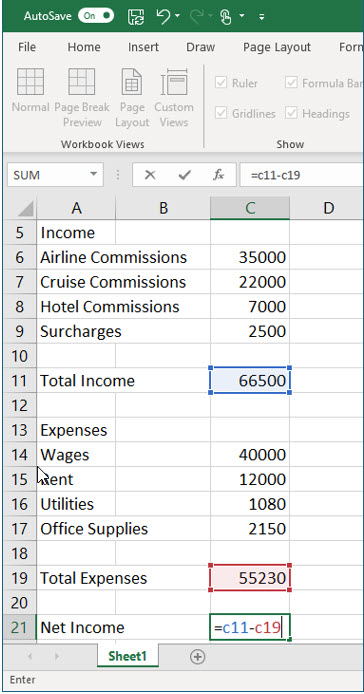Open the Undo history dropdown arrow
The height and width of the screenshot is (694, 364).
(178, 16)
